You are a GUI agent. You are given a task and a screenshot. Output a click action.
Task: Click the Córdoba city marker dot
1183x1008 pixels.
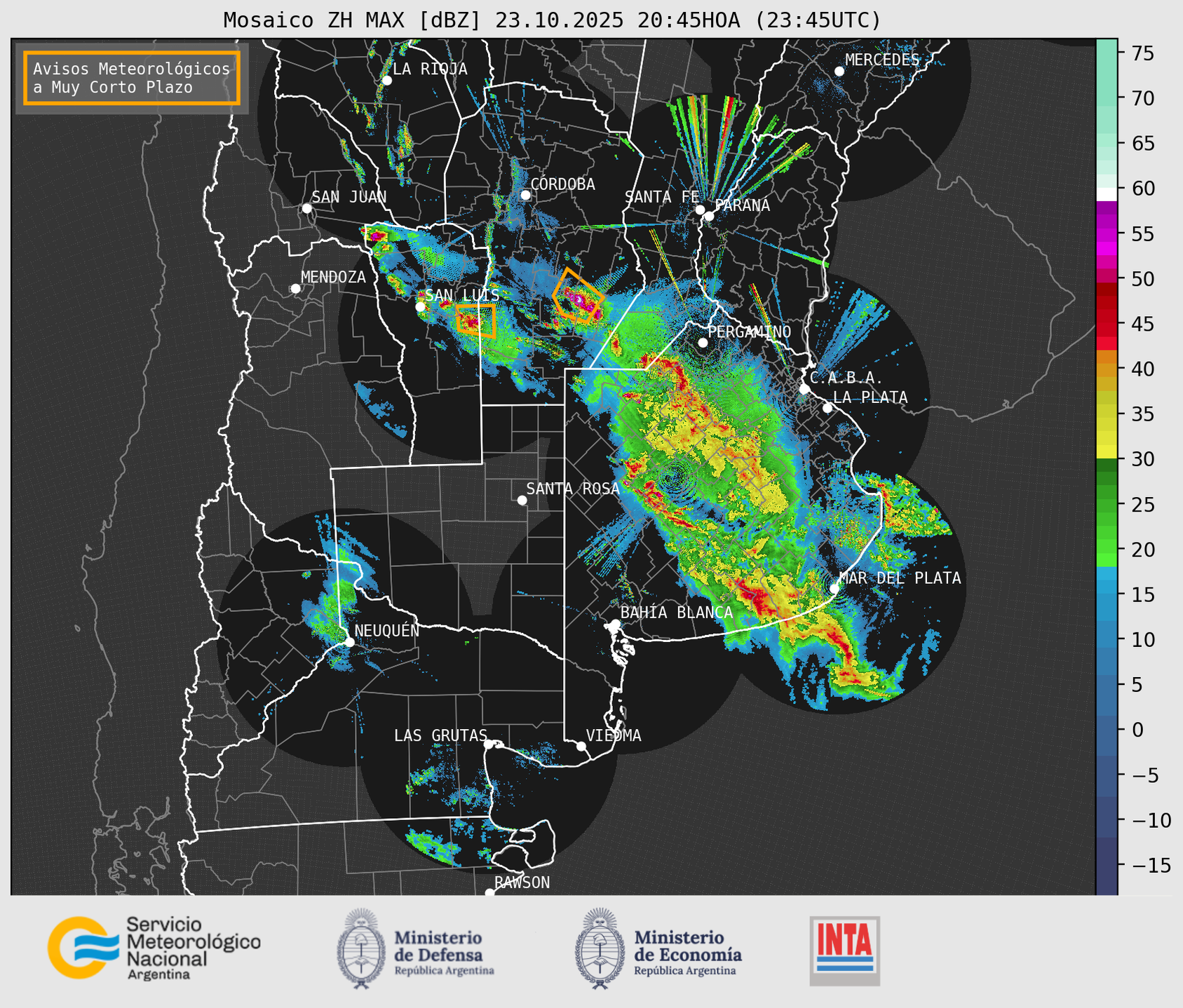pos(525,195)
